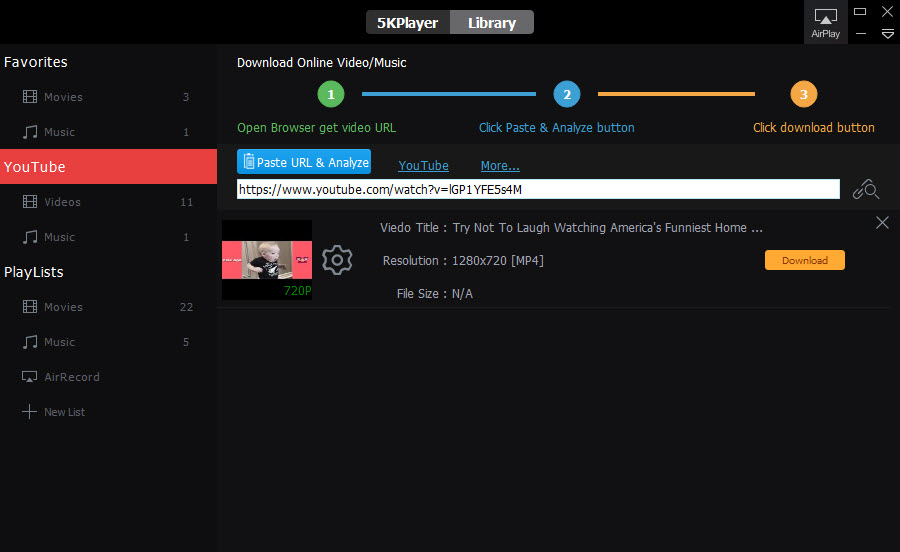
Task: Click step 3 orange circle
Action: click(804, 94)
